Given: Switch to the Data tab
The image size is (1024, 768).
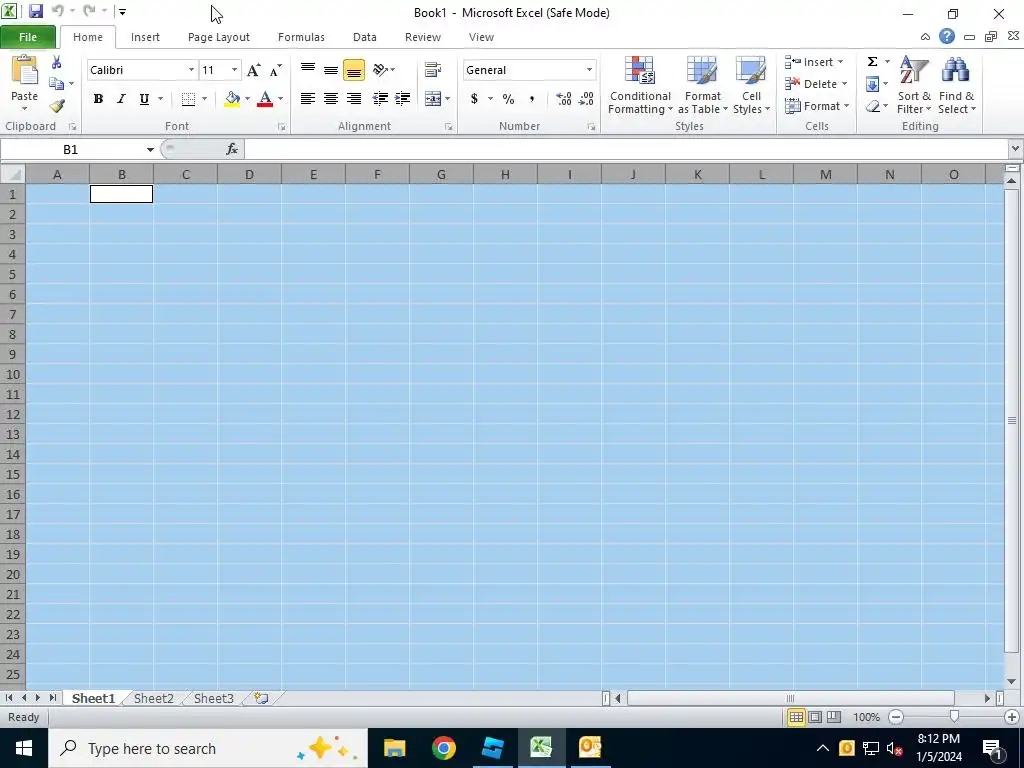Looking at the screenshot, I should pyautogui.click(x=364, y=37).
